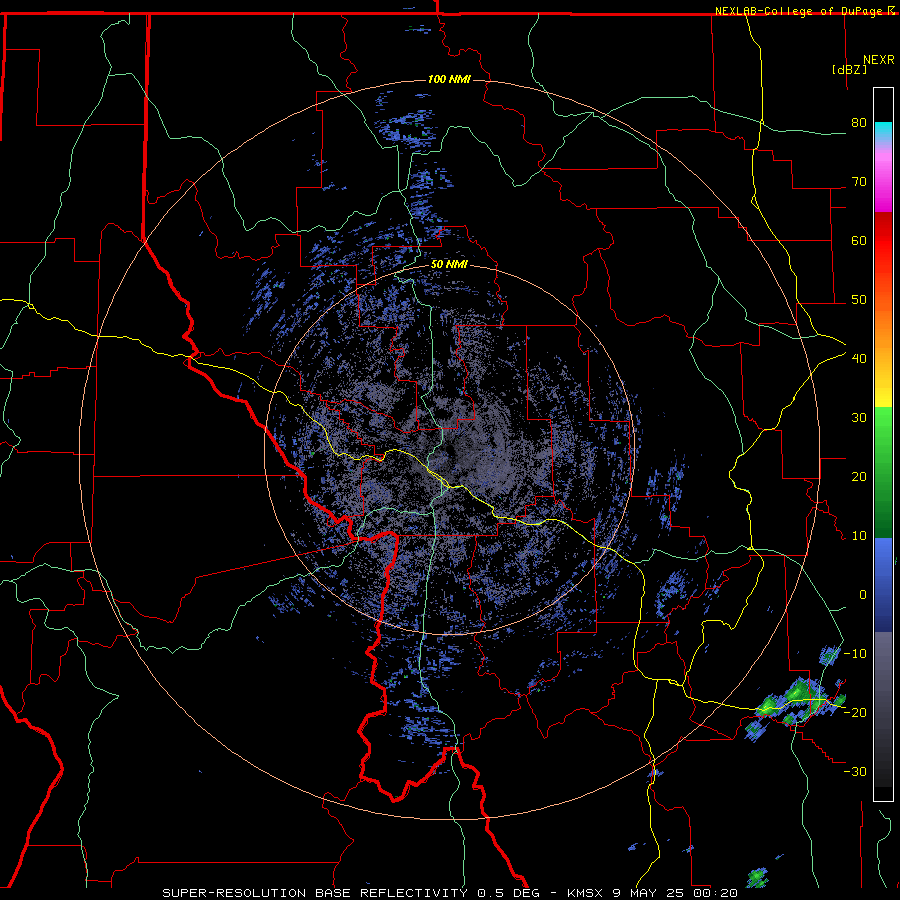This screenshot has height=900, width=900.
Task: Click the 9 MAY 25 00:20 timestamp
Action: 675,893
